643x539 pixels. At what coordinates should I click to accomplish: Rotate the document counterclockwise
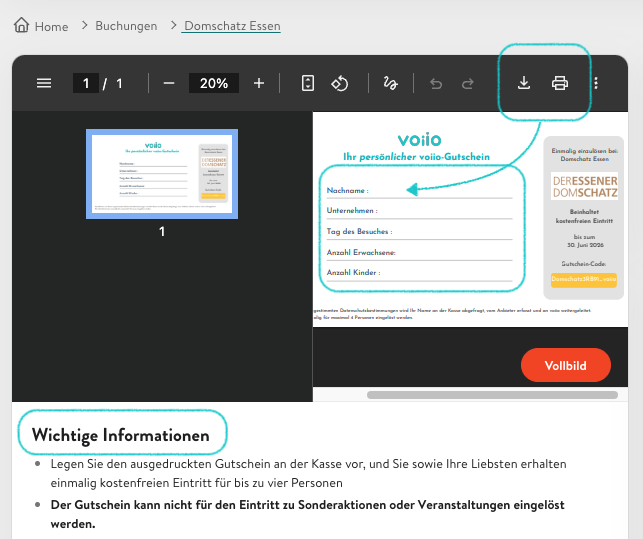coord(340,83)
